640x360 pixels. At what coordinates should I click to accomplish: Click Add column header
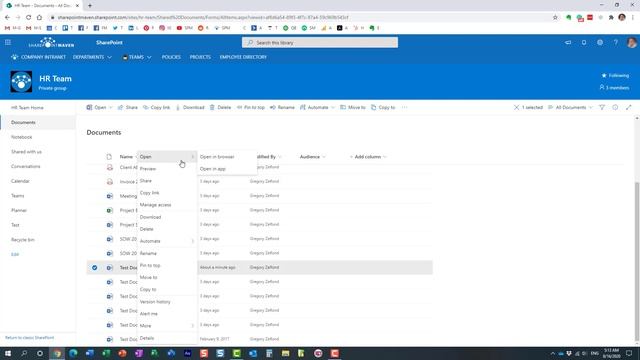[x=368, y=157]
